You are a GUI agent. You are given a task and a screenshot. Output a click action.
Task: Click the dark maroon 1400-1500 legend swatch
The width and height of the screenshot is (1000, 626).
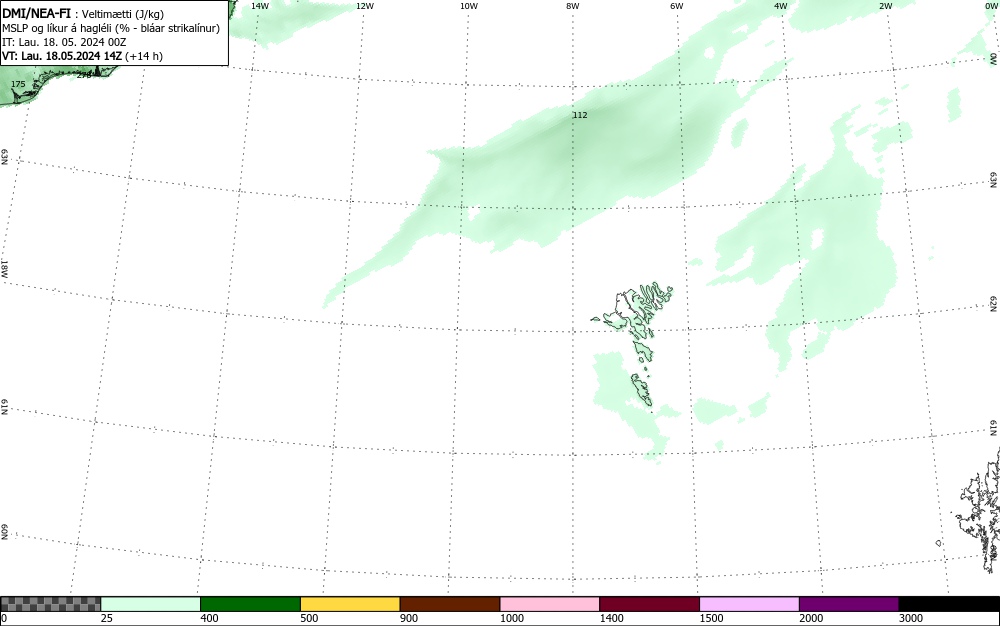coord(649,604)
